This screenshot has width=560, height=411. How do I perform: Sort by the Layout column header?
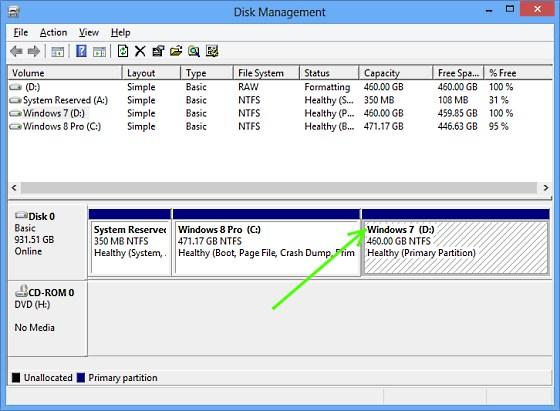coord(151,73)
